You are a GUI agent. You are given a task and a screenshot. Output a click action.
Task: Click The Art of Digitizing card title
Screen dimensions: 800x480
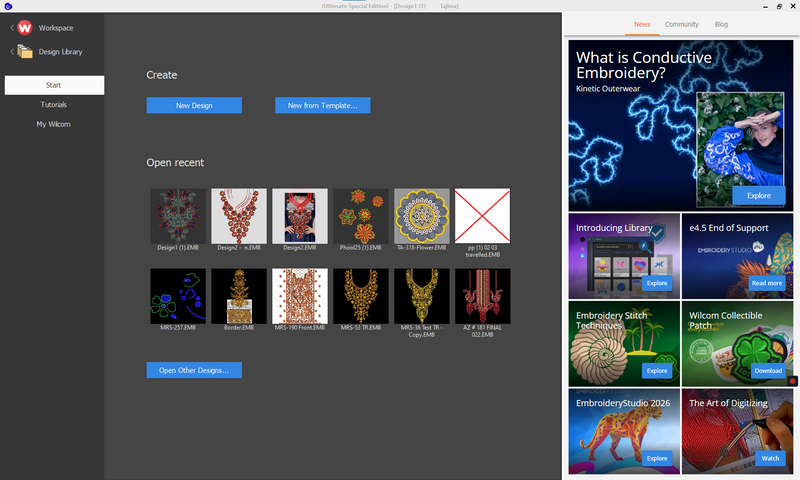pyautogui.click(x=728, y=403)
